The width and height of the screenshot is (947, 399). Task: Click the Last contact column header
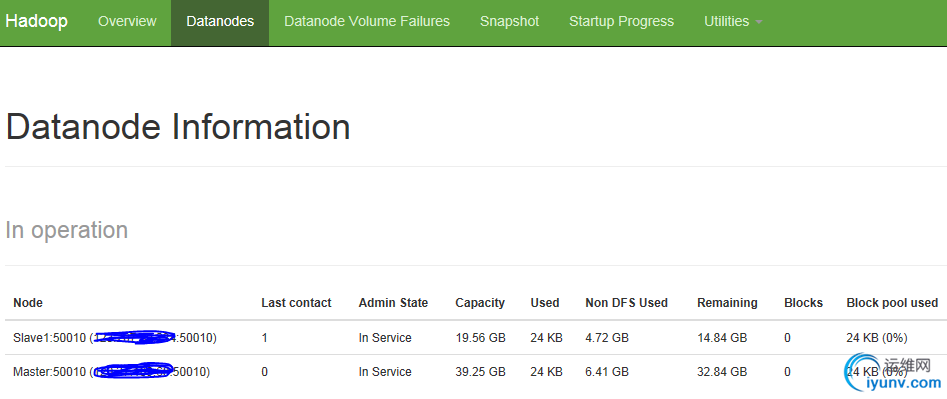pyautogui.click(x=296, y=303)
